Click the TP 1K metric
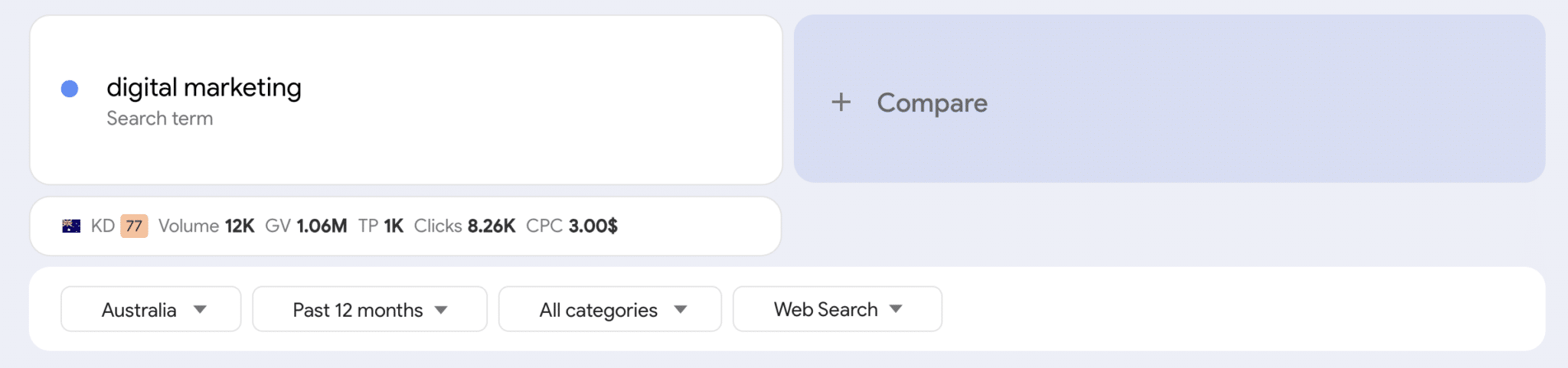 381,226
